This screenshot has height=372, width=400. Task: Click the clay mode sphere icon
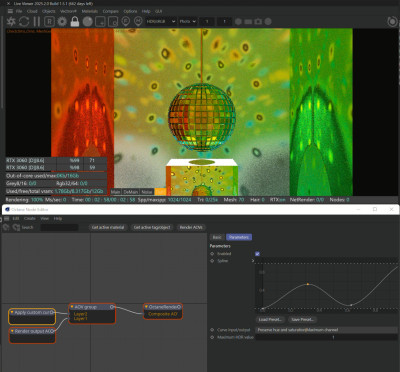click(x=88, y=22)
